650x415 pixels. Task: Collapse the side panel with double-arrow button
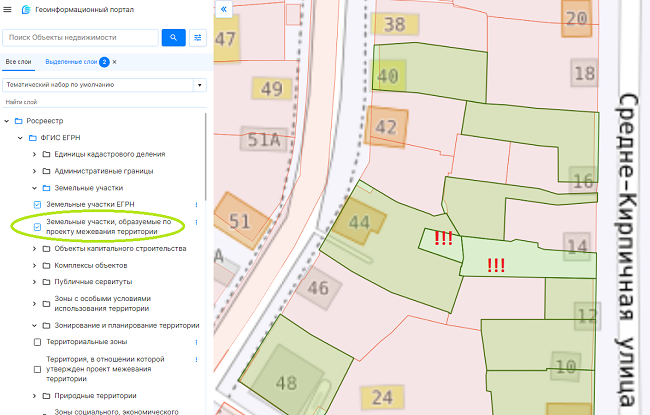point(223,8)
